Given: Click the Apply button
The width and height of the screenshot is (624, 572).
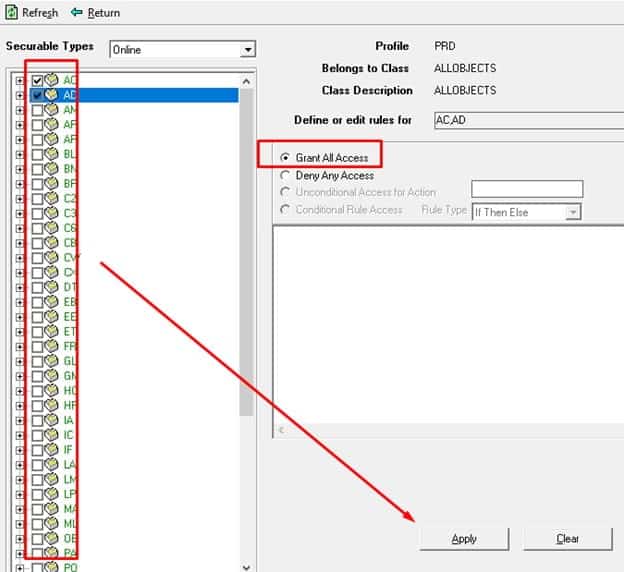Looking at the screenshot, I should (x=464, y=539).
